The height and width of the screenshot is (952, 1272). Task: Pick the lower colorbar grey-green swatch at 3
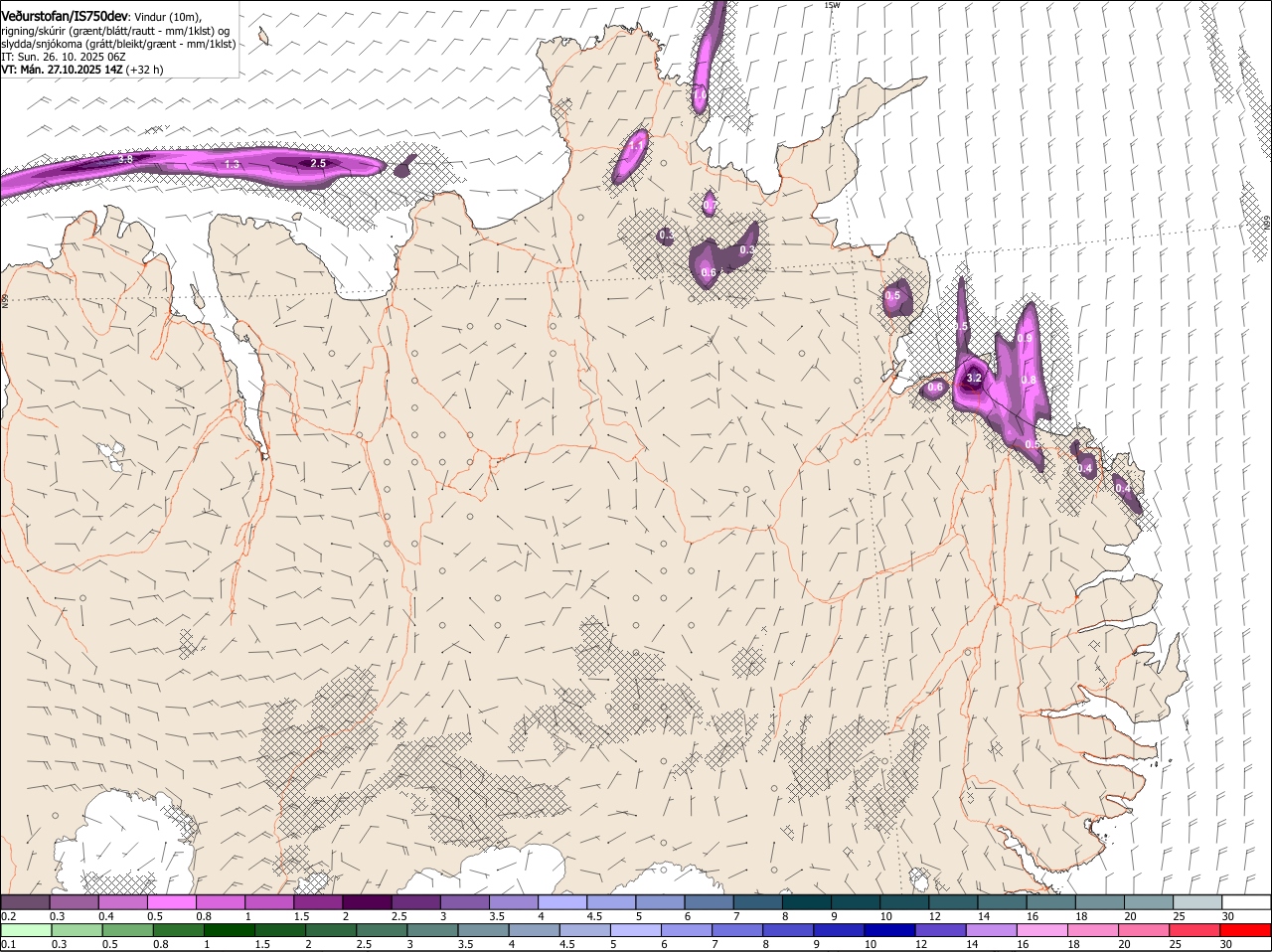pyautogui.click(x=432, y=930)
